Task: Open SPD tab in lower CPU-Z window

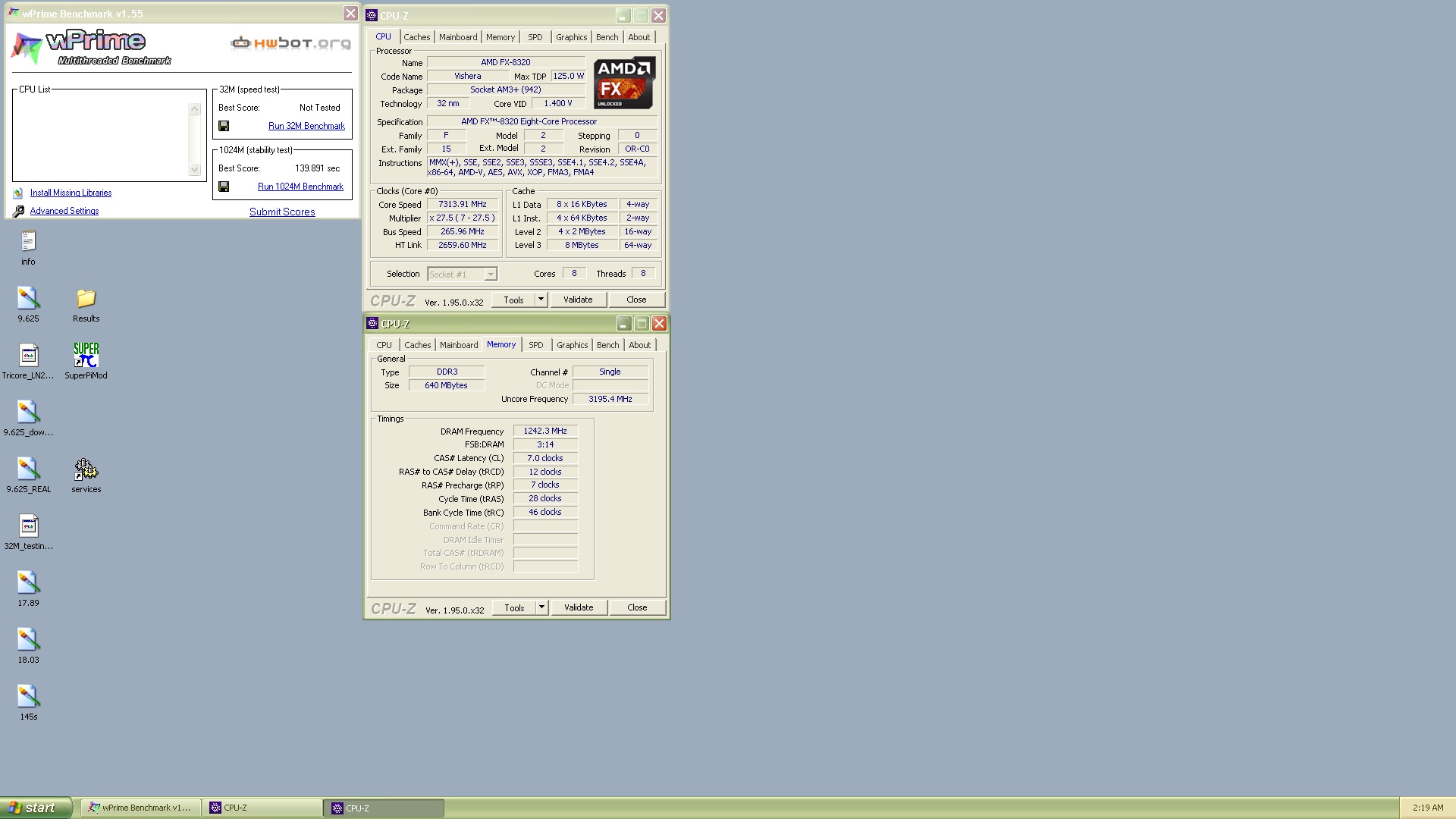Action: click(x=536, y=345)
